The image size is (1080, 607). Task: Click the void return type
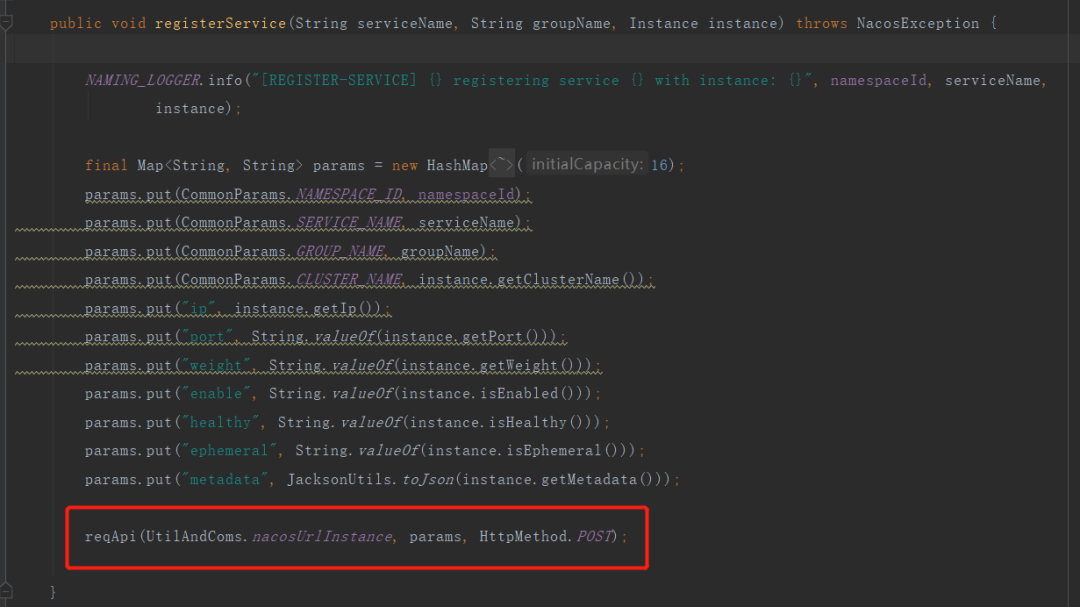click(x=128, y=23)
